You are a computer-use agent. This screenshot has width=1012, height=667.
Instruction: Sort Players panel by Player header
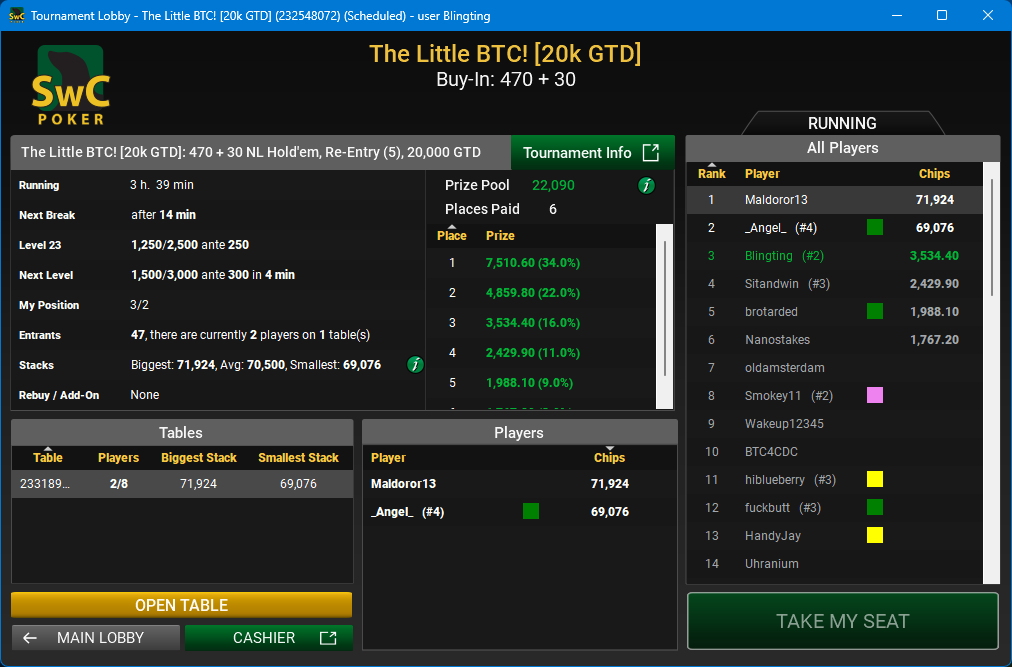pos(388,457)
